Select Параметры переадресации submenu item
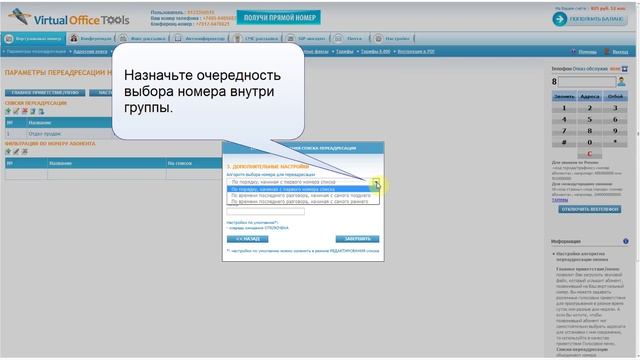The image size is (640, 360). (x=36, y=52)
